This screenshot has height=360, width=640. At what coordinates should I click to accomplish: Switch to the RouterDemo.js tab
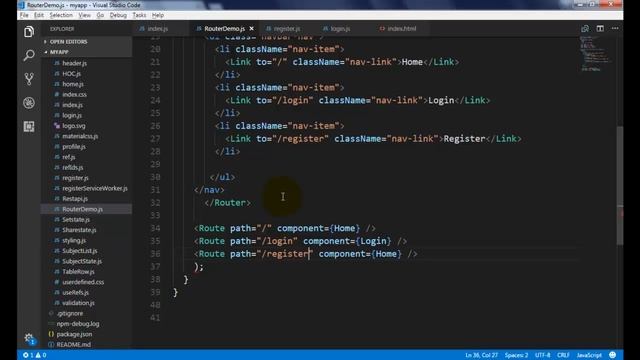click(x=224, y=29)
